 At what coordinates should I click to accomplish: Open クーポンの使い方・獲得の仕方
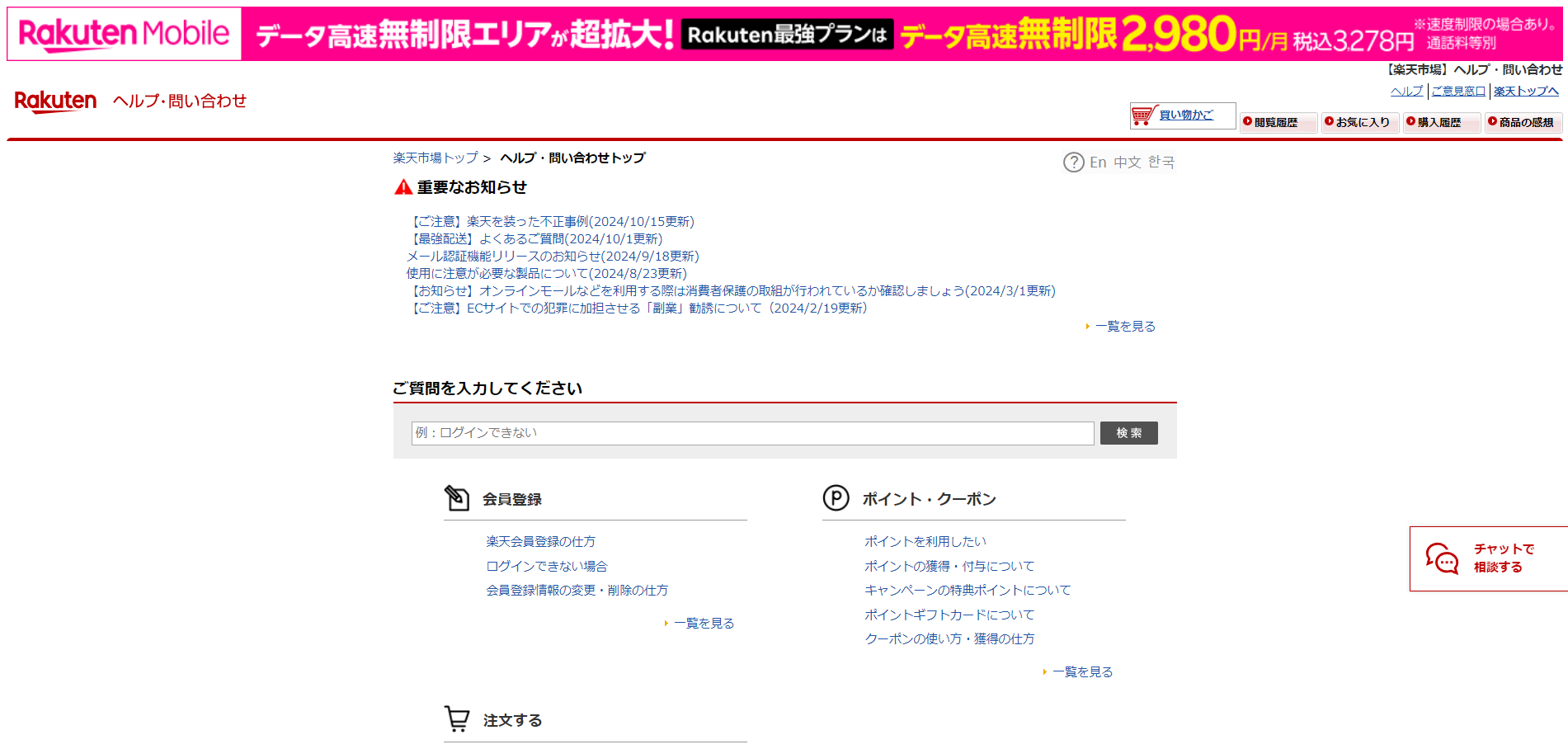949,639
